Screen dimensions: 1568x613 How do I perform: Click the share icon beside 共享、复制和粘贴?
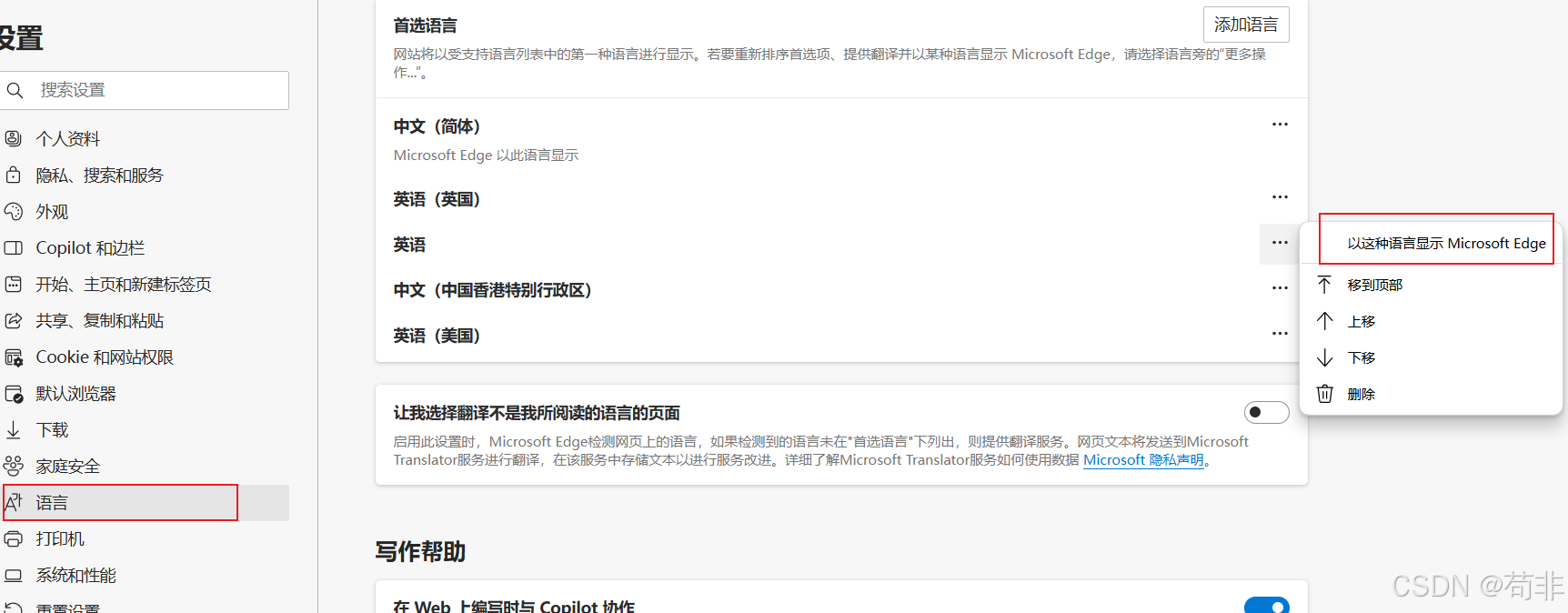click(x=13, y=320)
